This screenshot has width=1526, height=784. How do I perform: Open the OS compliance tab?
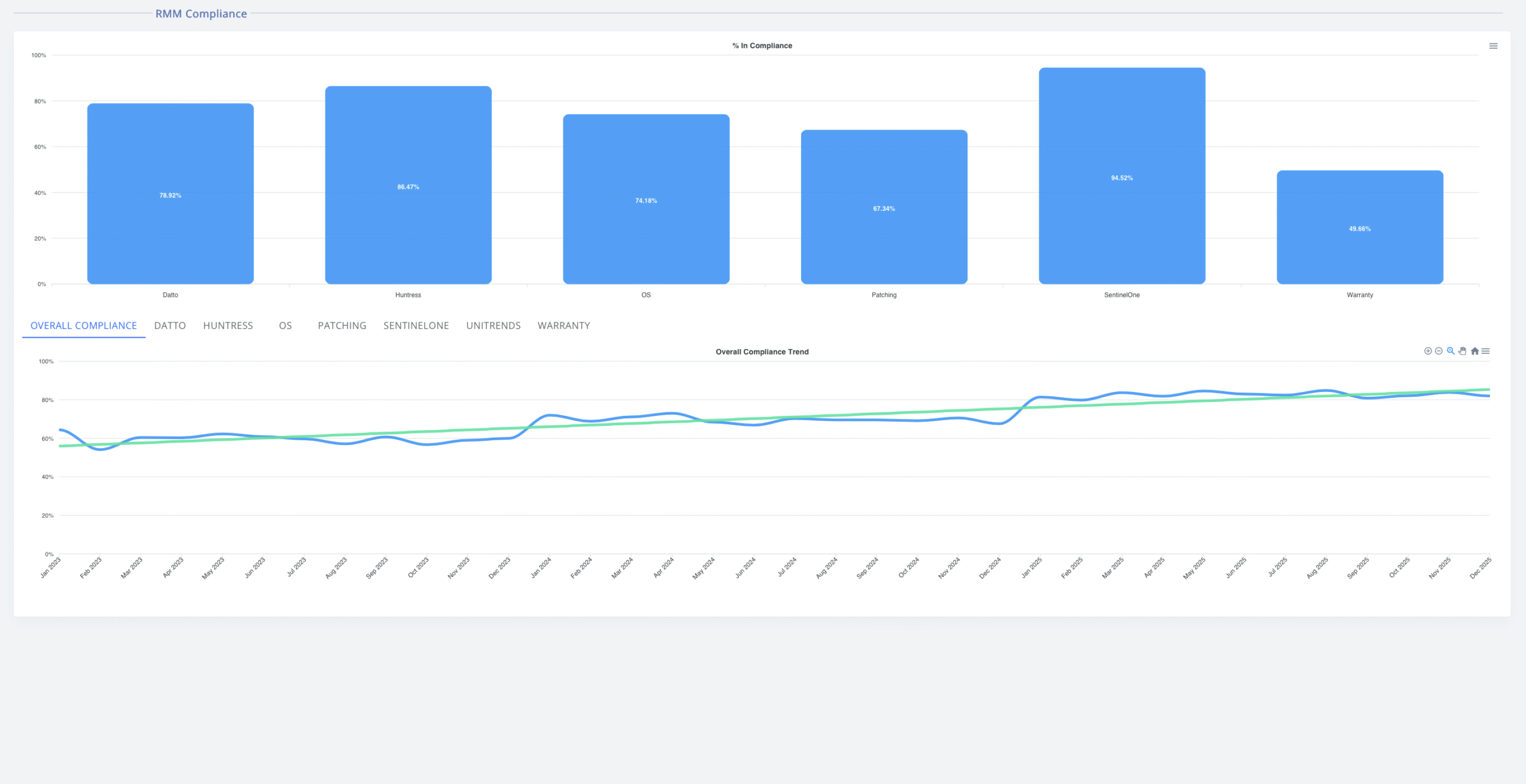[x=285, y=325]
